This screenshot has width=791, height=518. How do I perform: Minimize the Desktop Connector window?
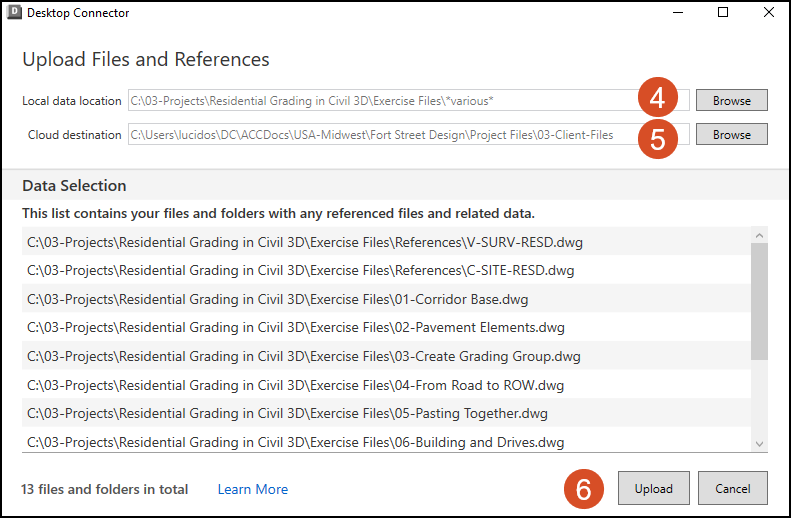677,13
